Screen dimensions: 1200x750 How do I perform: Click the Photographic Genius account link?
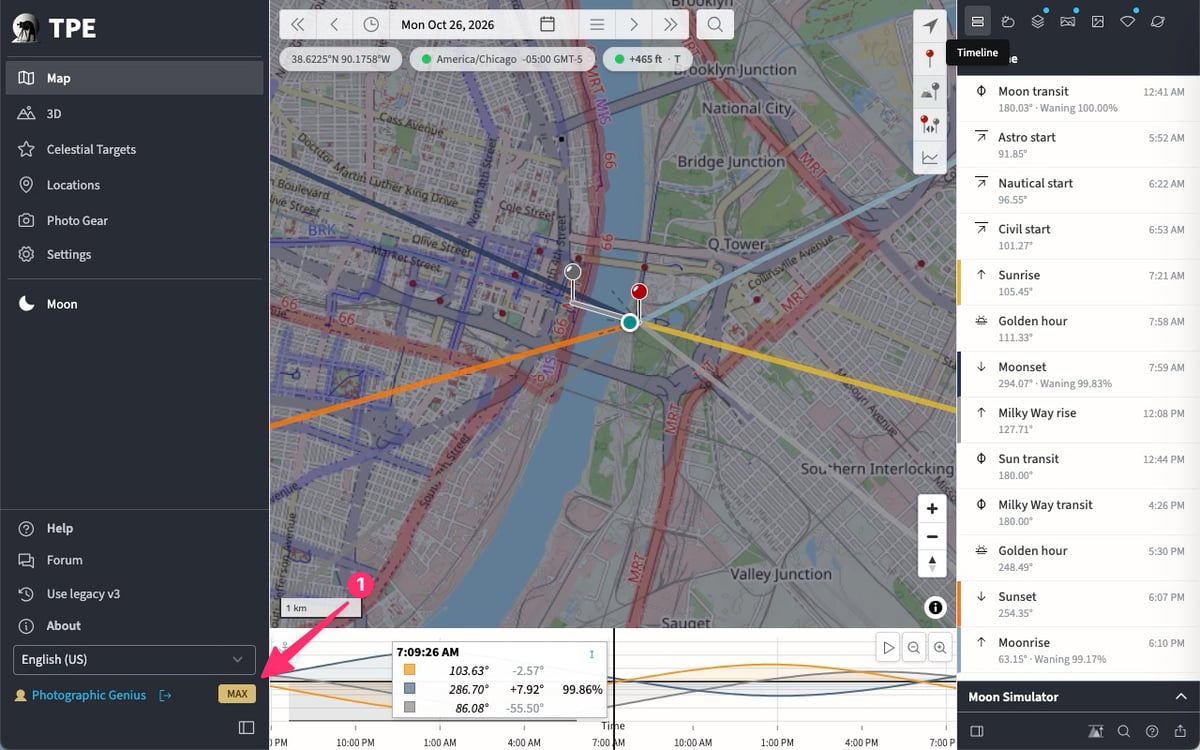click(x=89, y=695)
